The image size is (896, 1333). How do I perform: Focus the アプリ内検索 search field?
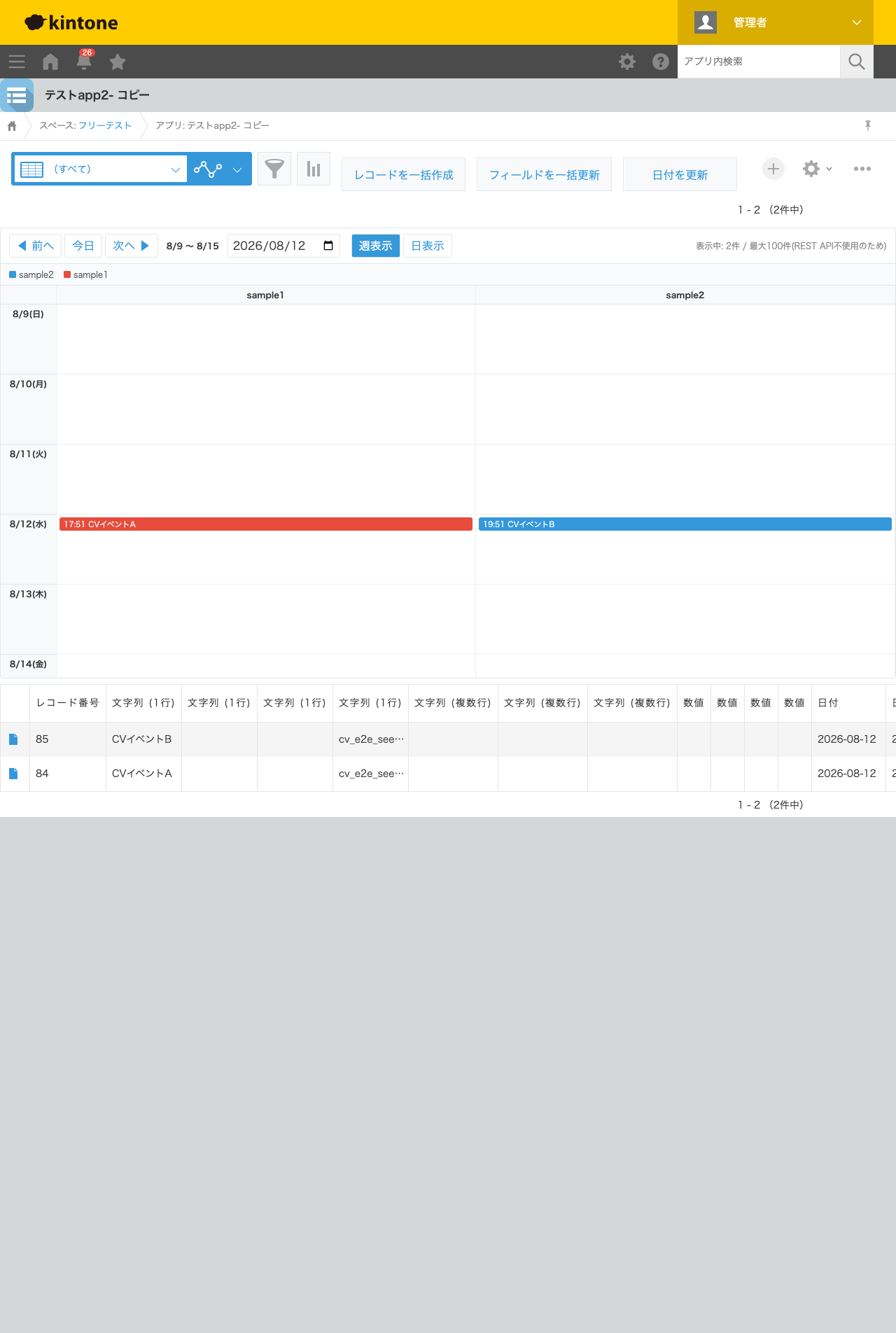coord(759,62)
